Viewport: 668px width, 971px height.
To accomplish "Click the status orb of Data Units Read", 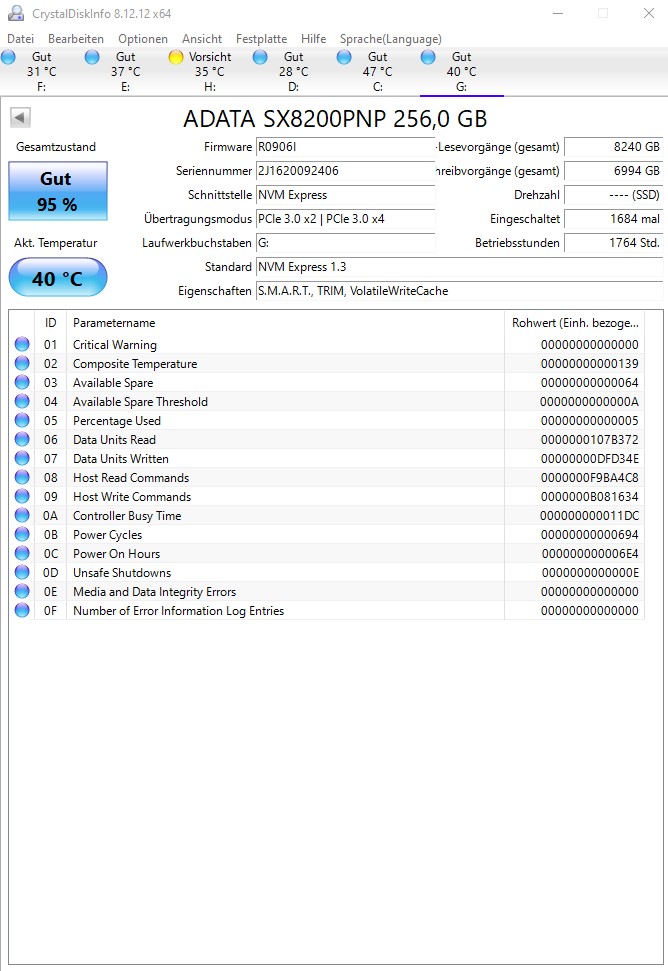I will click(22, 439).
